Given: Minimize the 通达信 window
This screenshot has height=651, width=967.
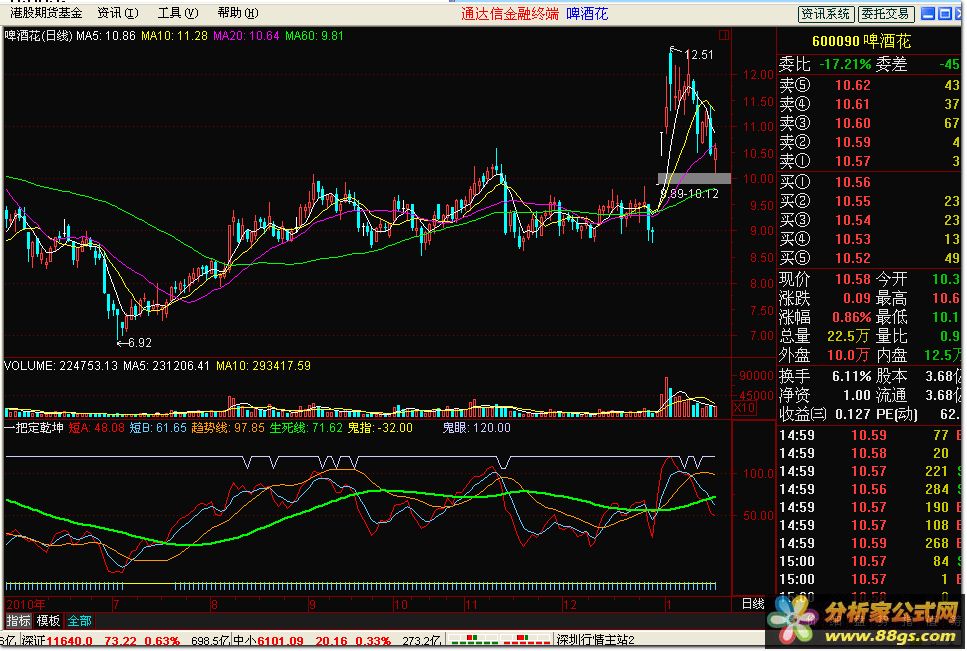Looking at the screenshot, I should tap(927, 14).
